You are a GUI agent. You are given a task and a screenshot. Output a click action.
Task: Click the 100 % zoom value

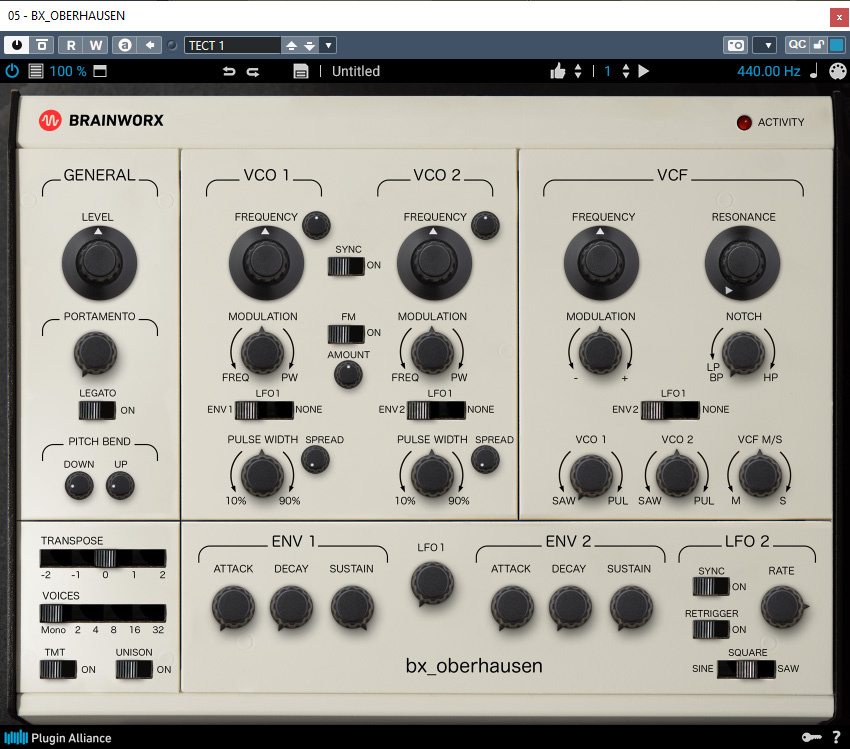[x=68, y=71]
